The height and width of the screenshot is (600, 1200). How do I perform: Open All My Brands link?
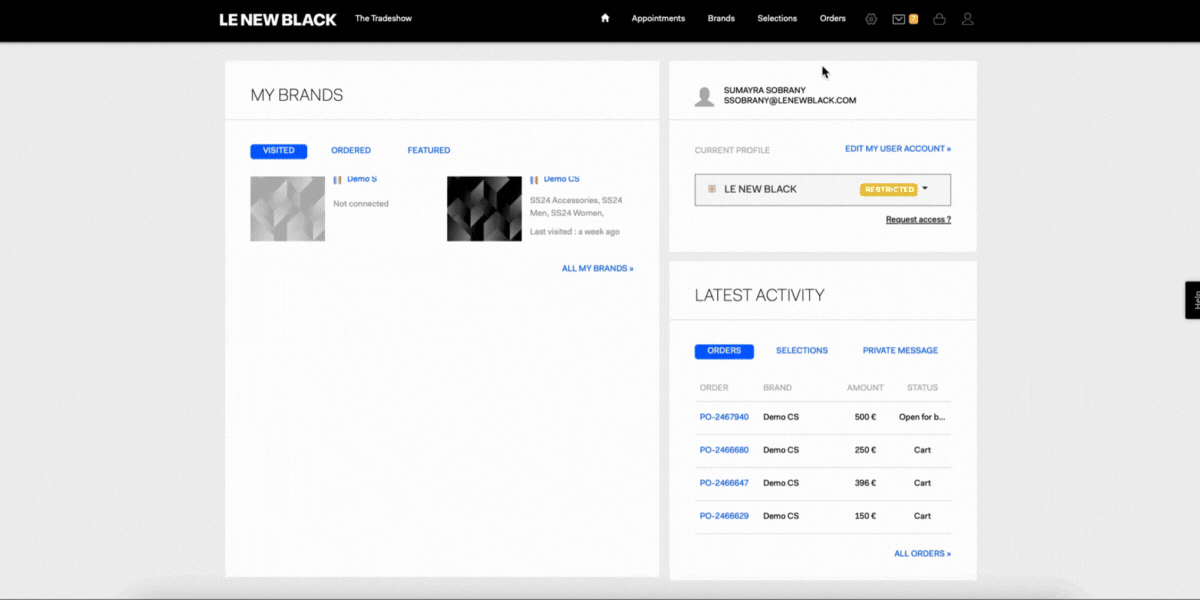coord(598,269)
